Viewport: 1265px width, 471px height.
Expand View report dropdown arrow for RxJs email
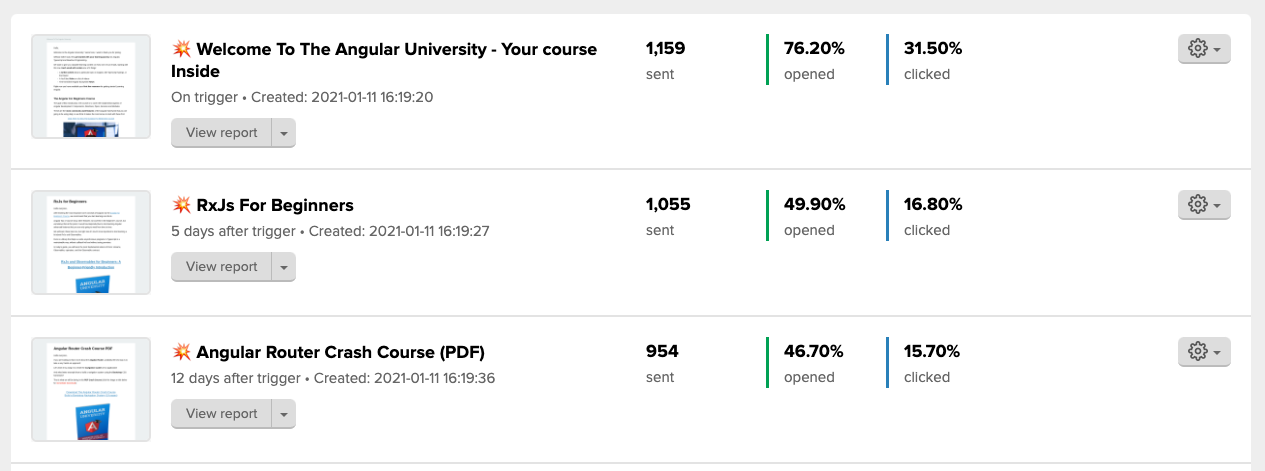tap(283, 267)
